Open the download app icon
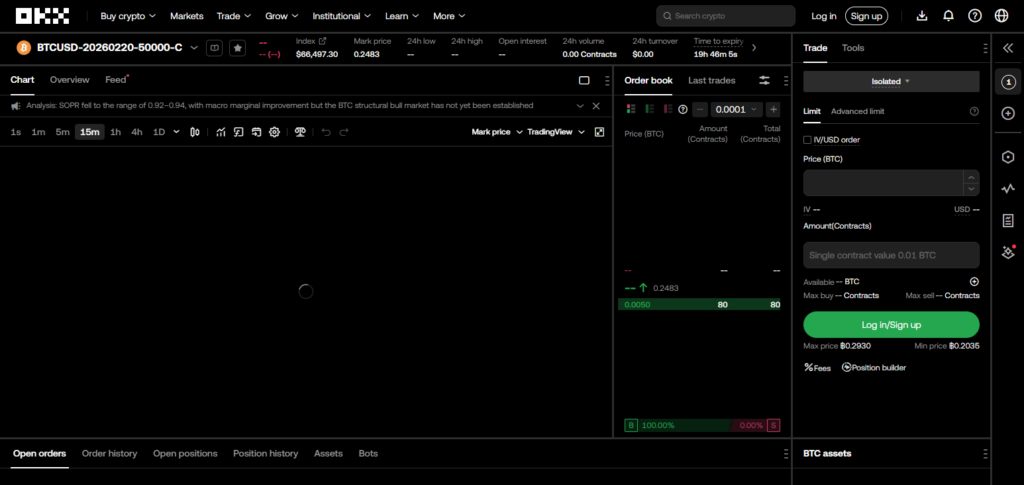 pos(922,16)
